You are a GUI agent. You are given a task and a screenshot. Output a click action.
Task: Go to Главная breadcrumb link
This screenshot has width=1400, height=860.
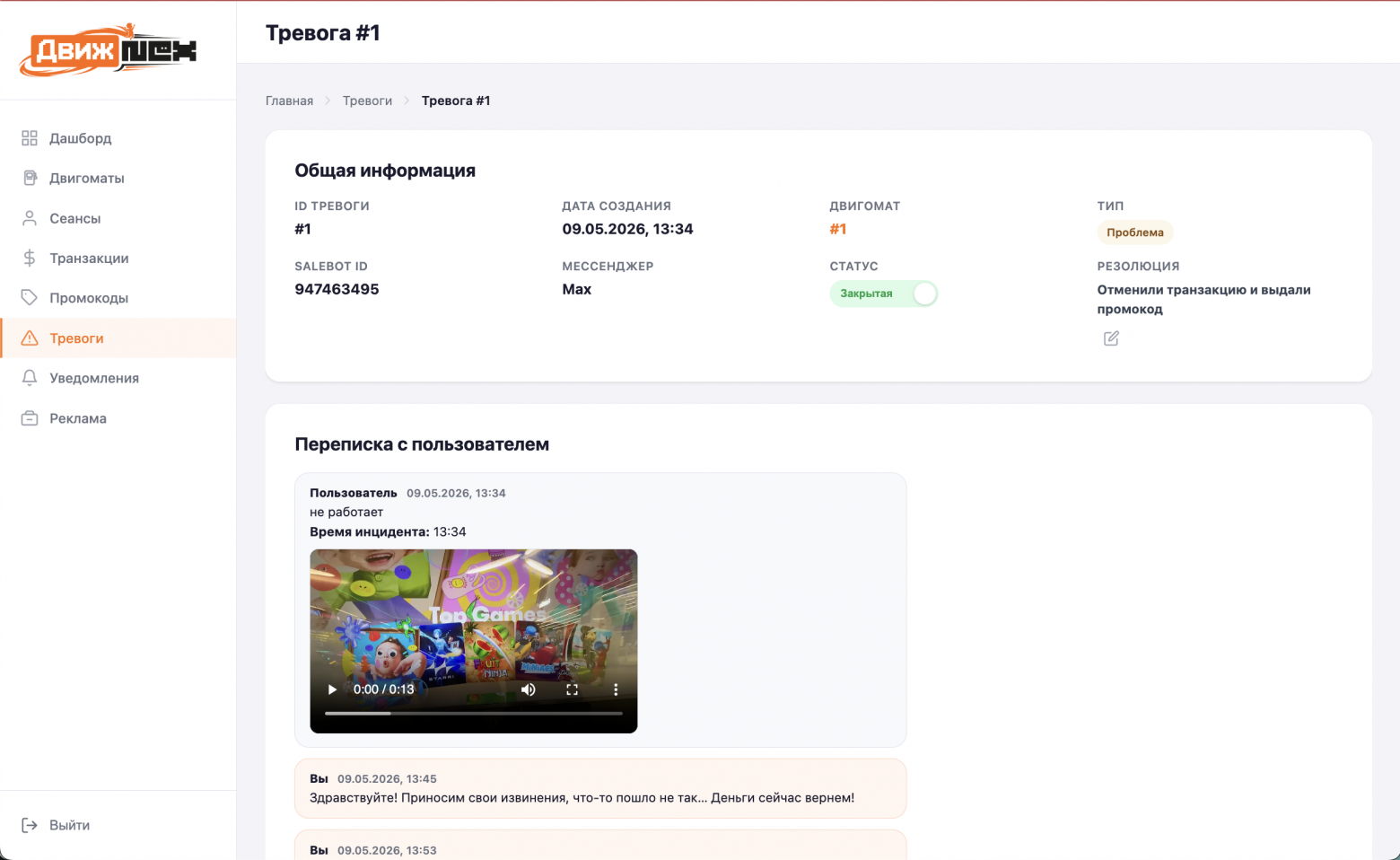(289, 101)
